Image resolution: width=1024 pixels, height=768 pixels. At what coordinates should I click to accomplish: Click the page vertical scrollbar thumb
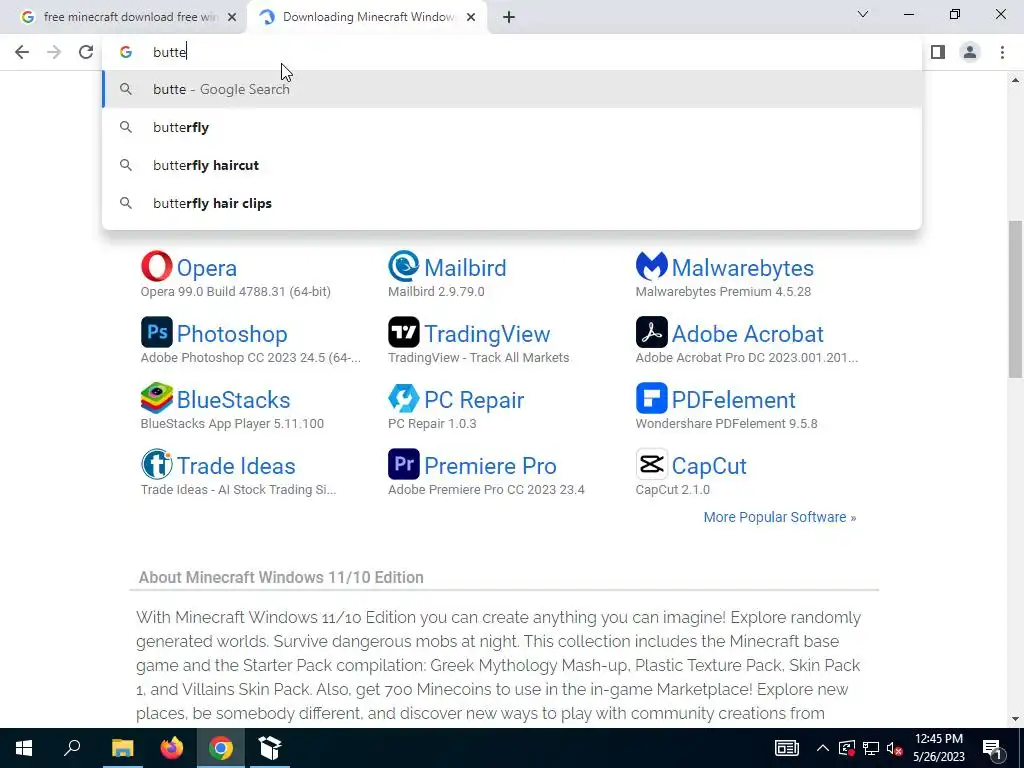coord(1015,299)
